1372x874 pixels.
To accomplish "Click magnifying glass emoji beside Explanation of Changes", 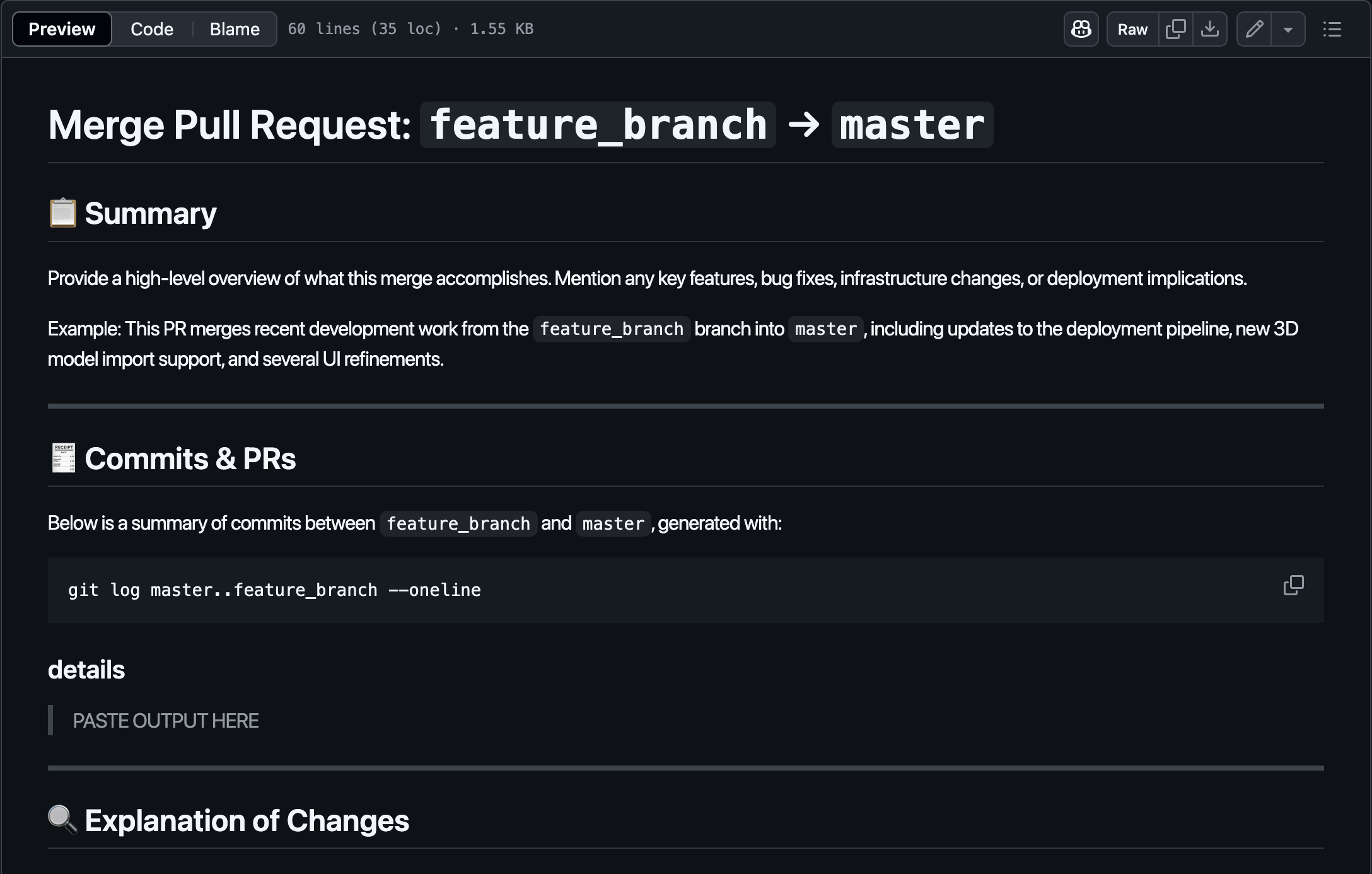I will (x=63, y=820).
